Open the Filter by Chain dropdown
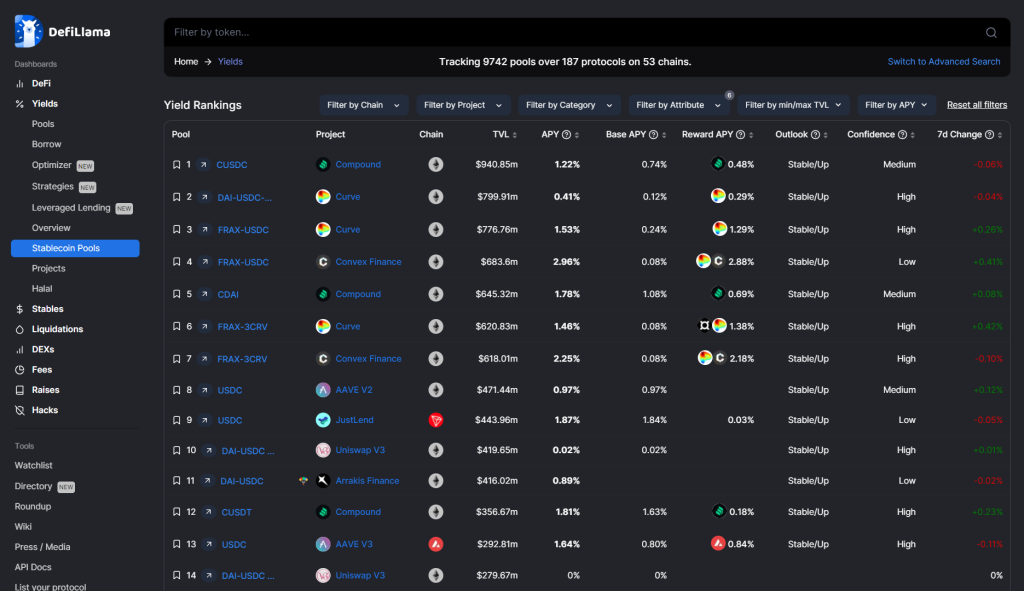Image resolution: width=1024 pixels, height=591 pixels. (x=363, y=105)
